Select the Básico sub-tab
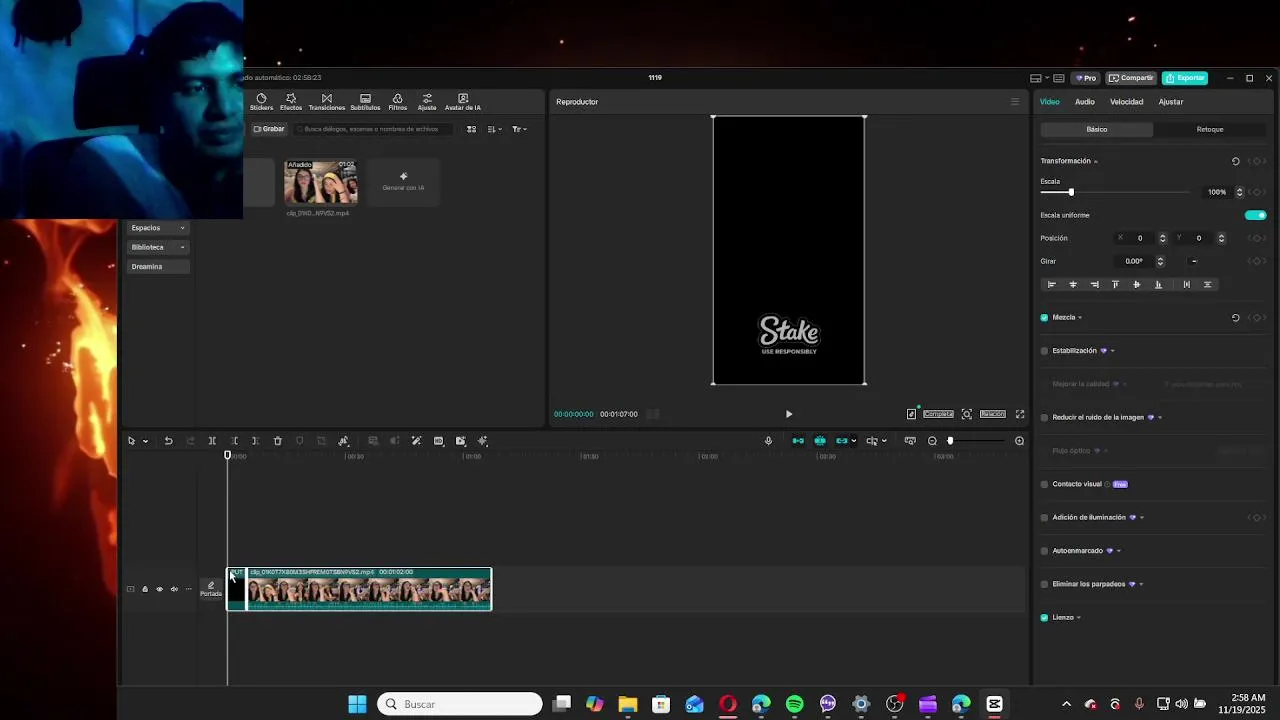The image size is (1280, 720). pyautogui.click(x=1097, y=129)
